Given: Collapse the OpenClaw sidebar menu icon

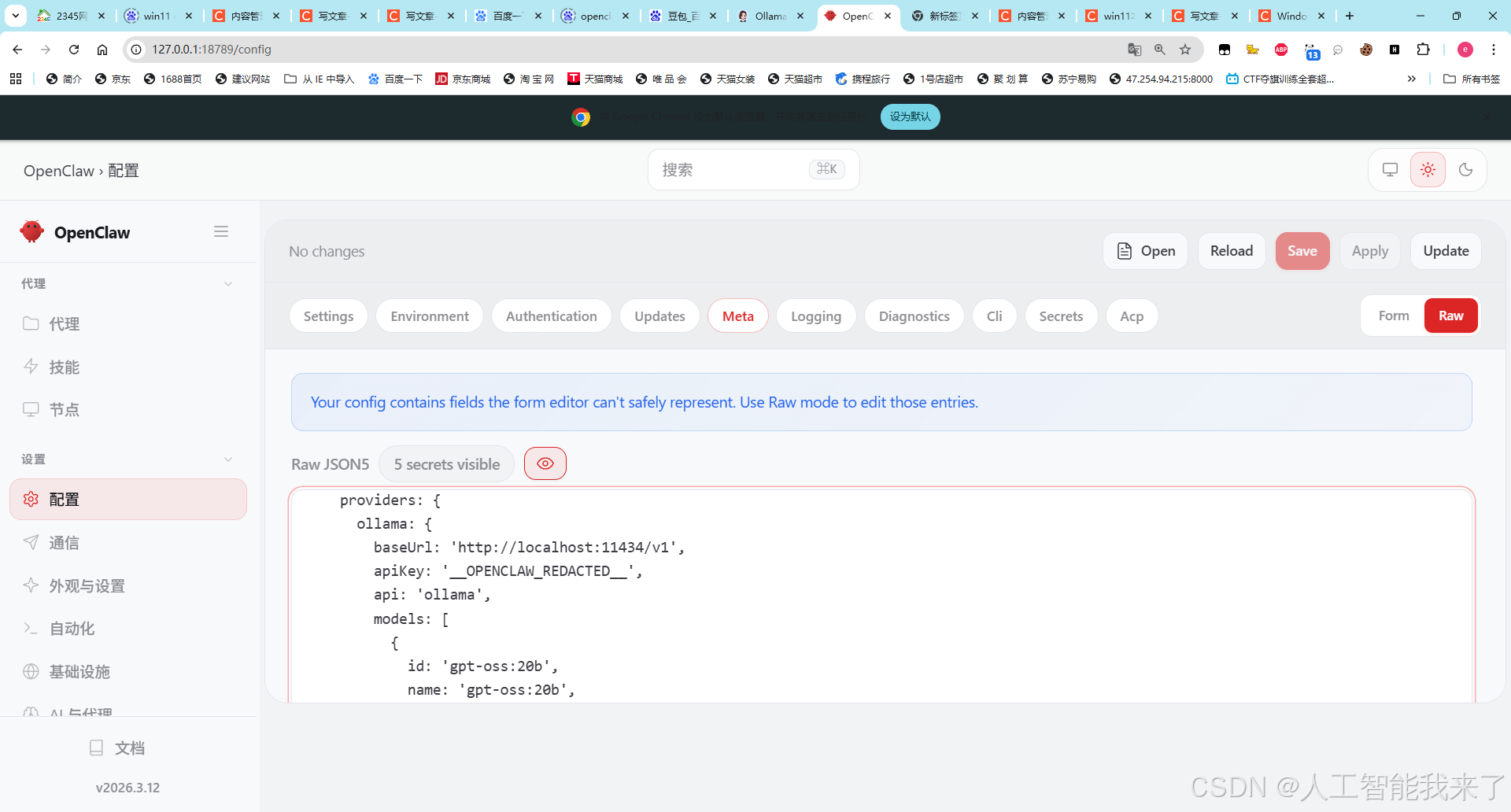Looking at the screenshot, I should [x=221, y=231].
